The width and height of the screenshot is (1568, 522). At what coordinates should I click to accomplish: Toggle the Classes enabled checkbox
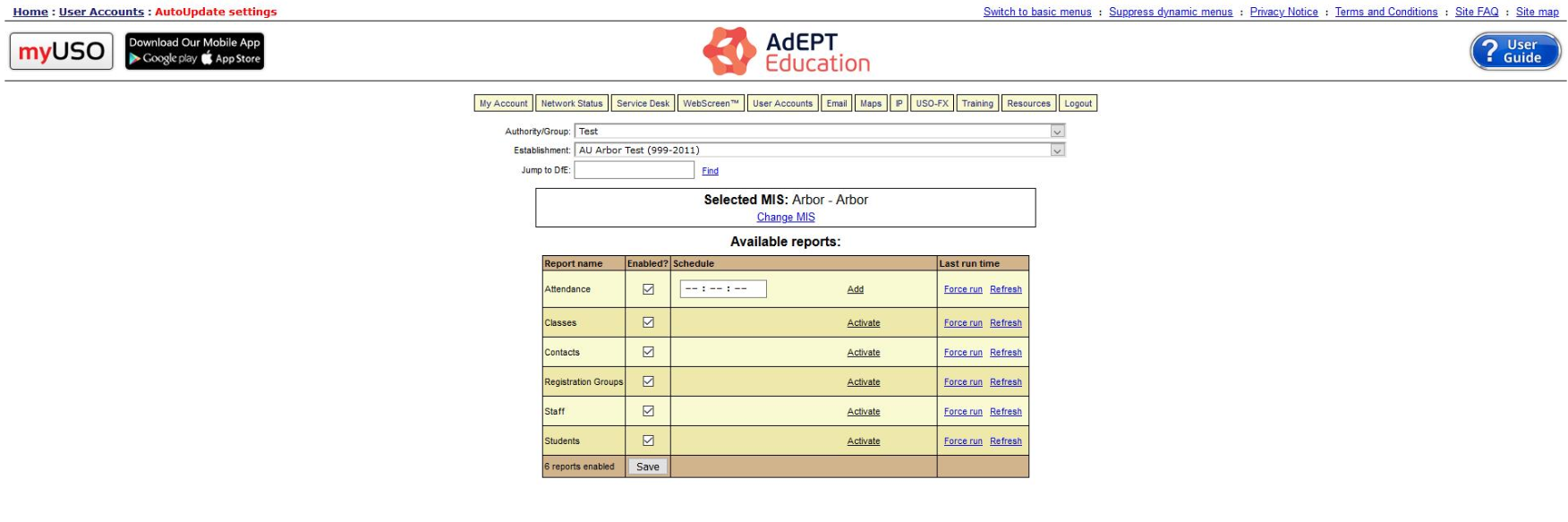pos(648,322)
